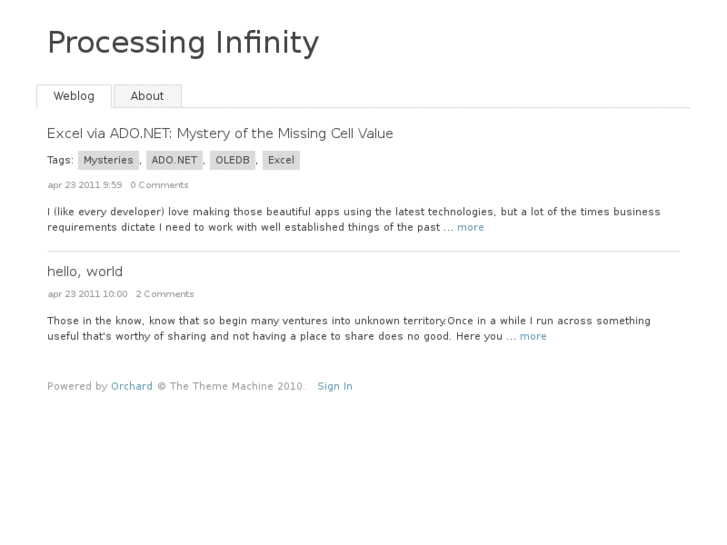Read more of the Excel ADO.NET post

(470, 227)
